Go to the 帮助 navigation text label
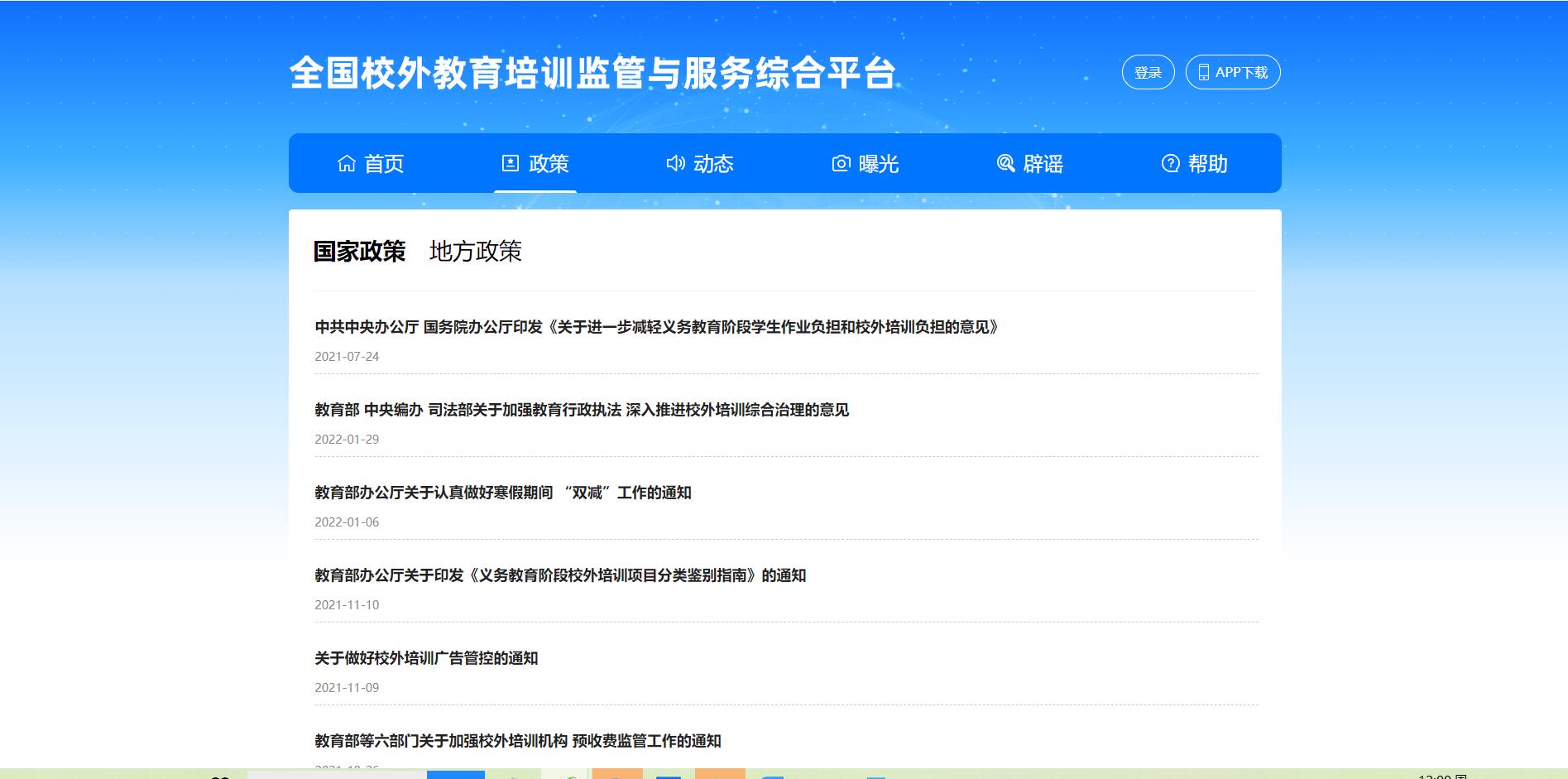This screenshot has width=1568, height=779. click(1207, 164)
